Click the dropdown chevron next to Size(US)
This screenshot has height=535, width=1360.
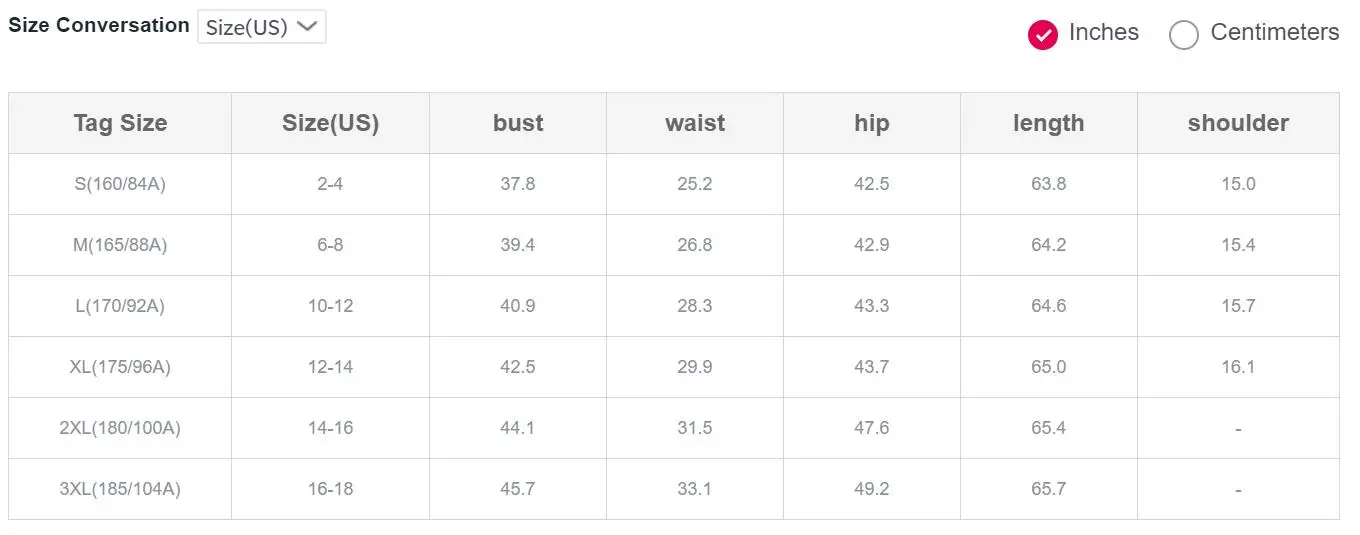click(x=308, y=27)
